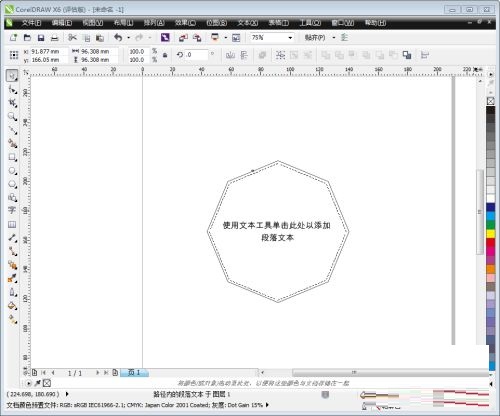Select the Shape tool

[x=12, y=89]
